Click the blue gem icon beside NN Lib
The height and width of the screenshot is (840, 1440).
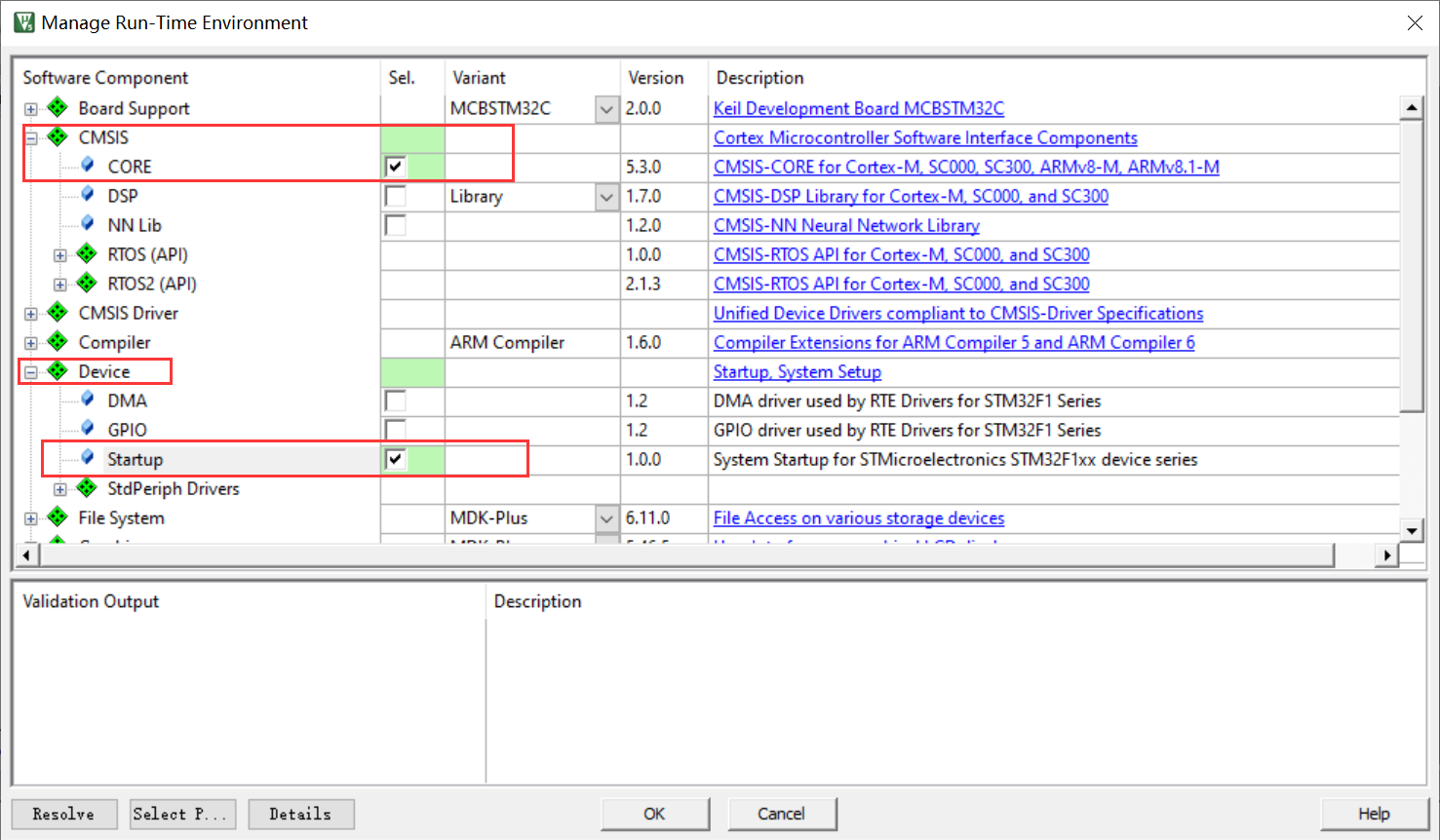pyautogui.click(x=88, y=223)
